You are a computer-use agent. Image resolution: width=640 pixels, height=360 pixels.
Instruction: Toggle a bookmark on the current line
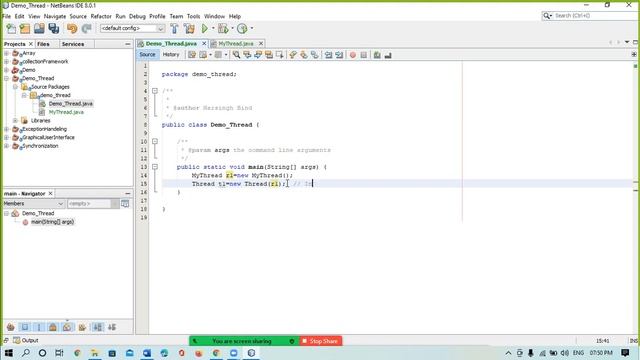coord(315,55)
